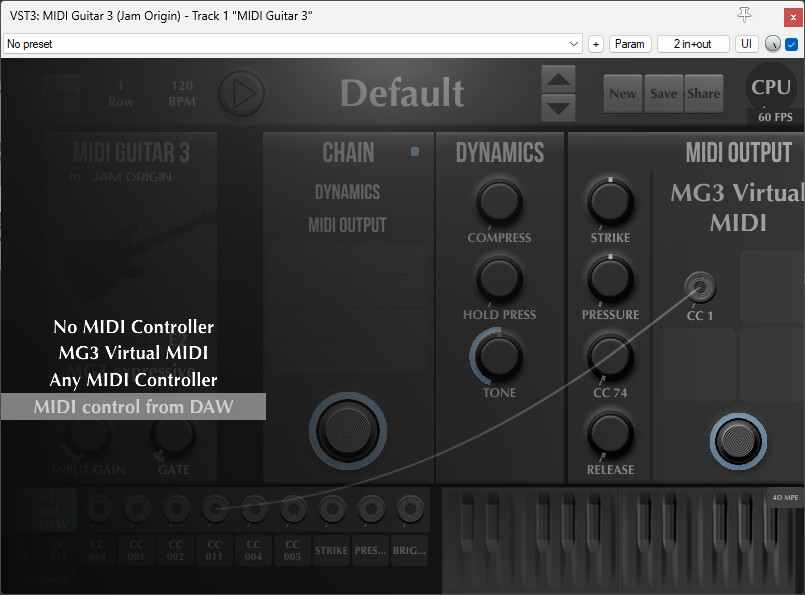Screen dimensions: 805x595
Task: Click the preset down arrow
Action: click(559, 108)
